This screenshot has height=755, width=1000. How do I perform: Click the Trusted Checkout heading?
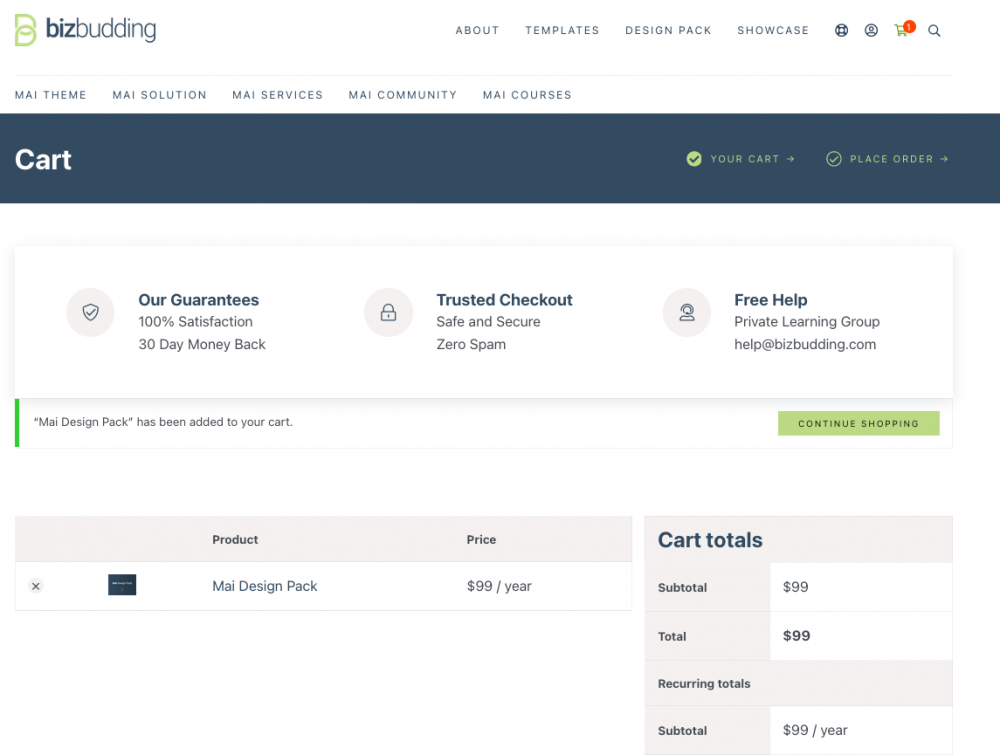tap(504, 300)
